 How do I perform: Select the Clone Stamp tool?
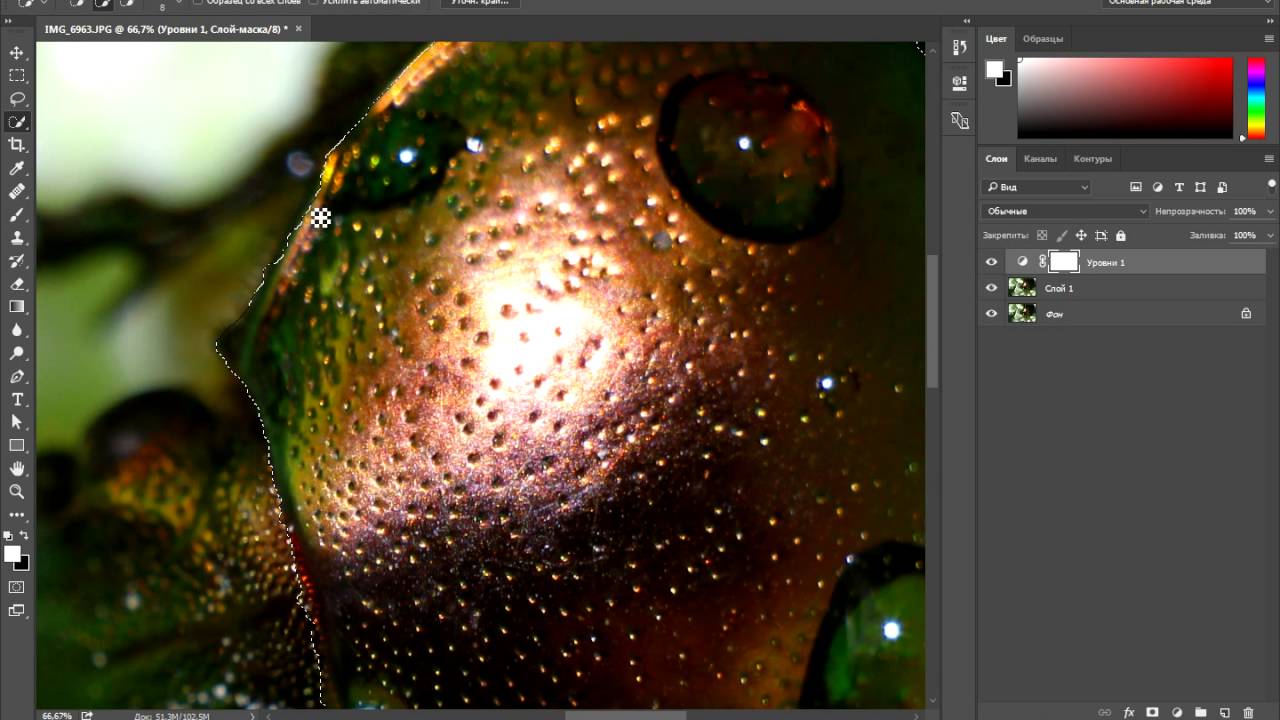17,237
